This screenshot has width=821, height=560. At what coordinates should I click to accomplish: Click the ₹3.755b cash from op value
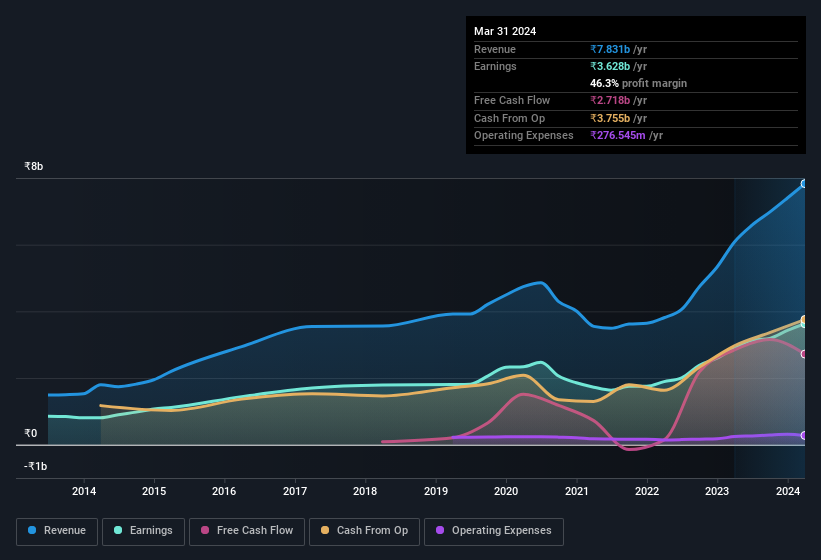point(610,118)
